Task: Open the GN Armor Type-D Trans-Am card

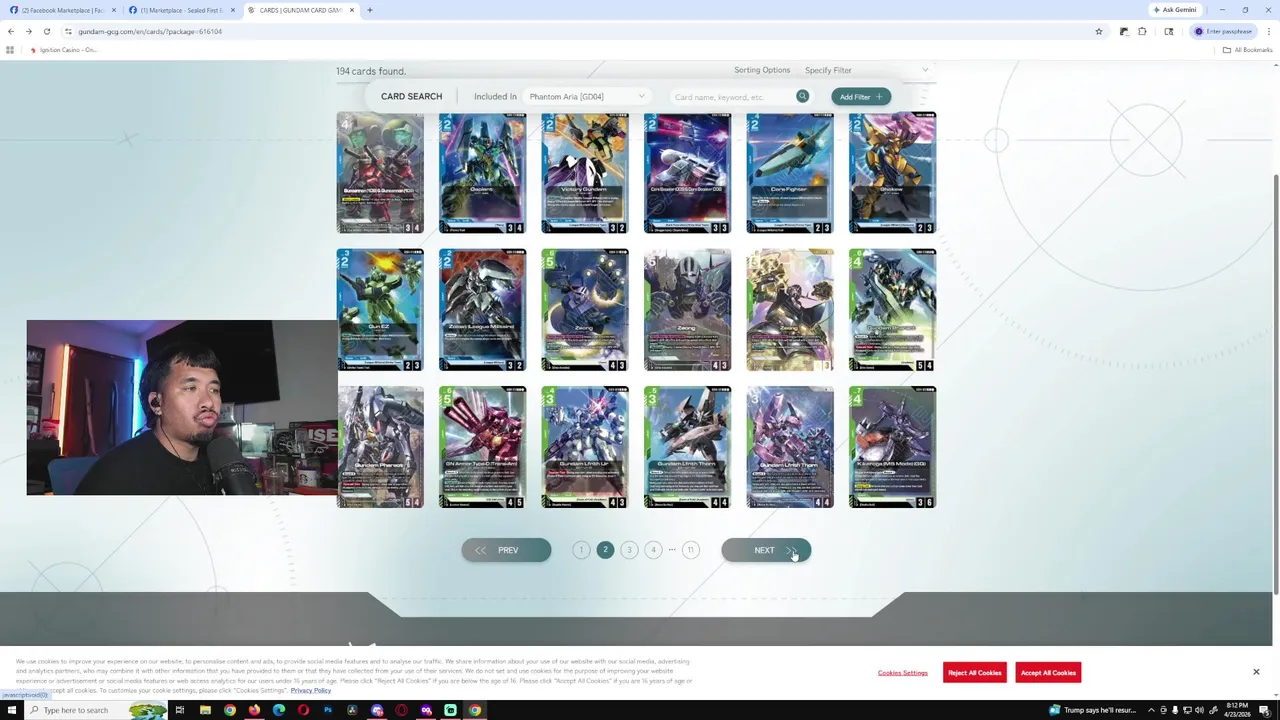Action: point(482,447)
